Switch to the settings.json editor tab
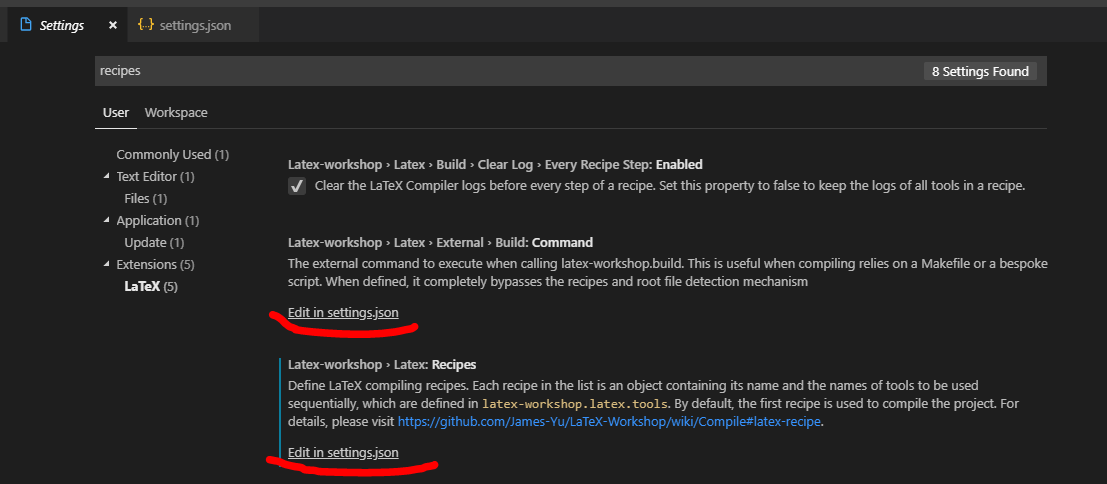The image size is (1107, 484). (x=194, y=25)
